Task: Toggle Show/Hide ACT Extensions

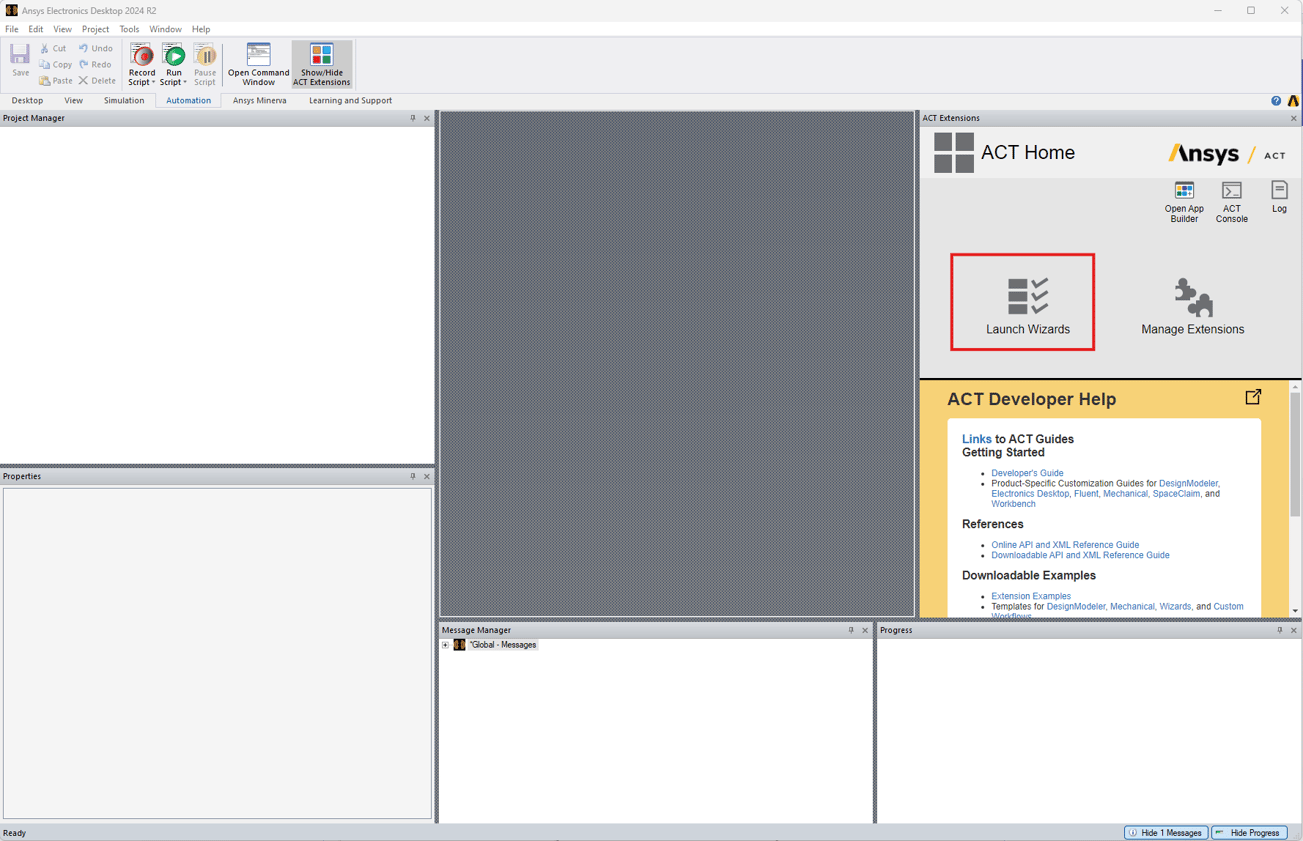Action: [x=321, y=63]
